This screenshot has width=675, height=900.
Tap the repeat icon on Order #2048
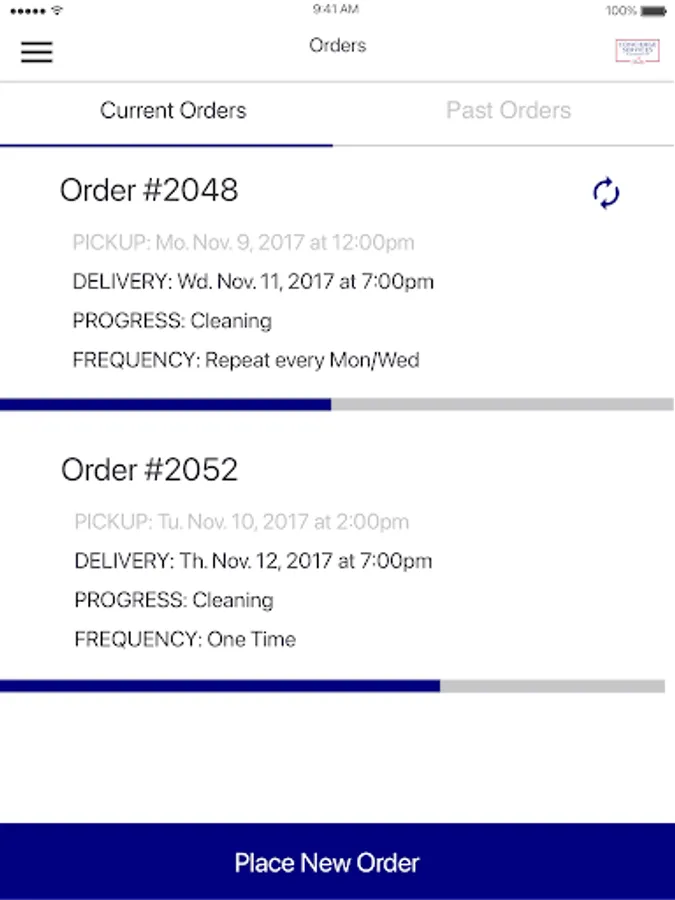tap(606, 193)
